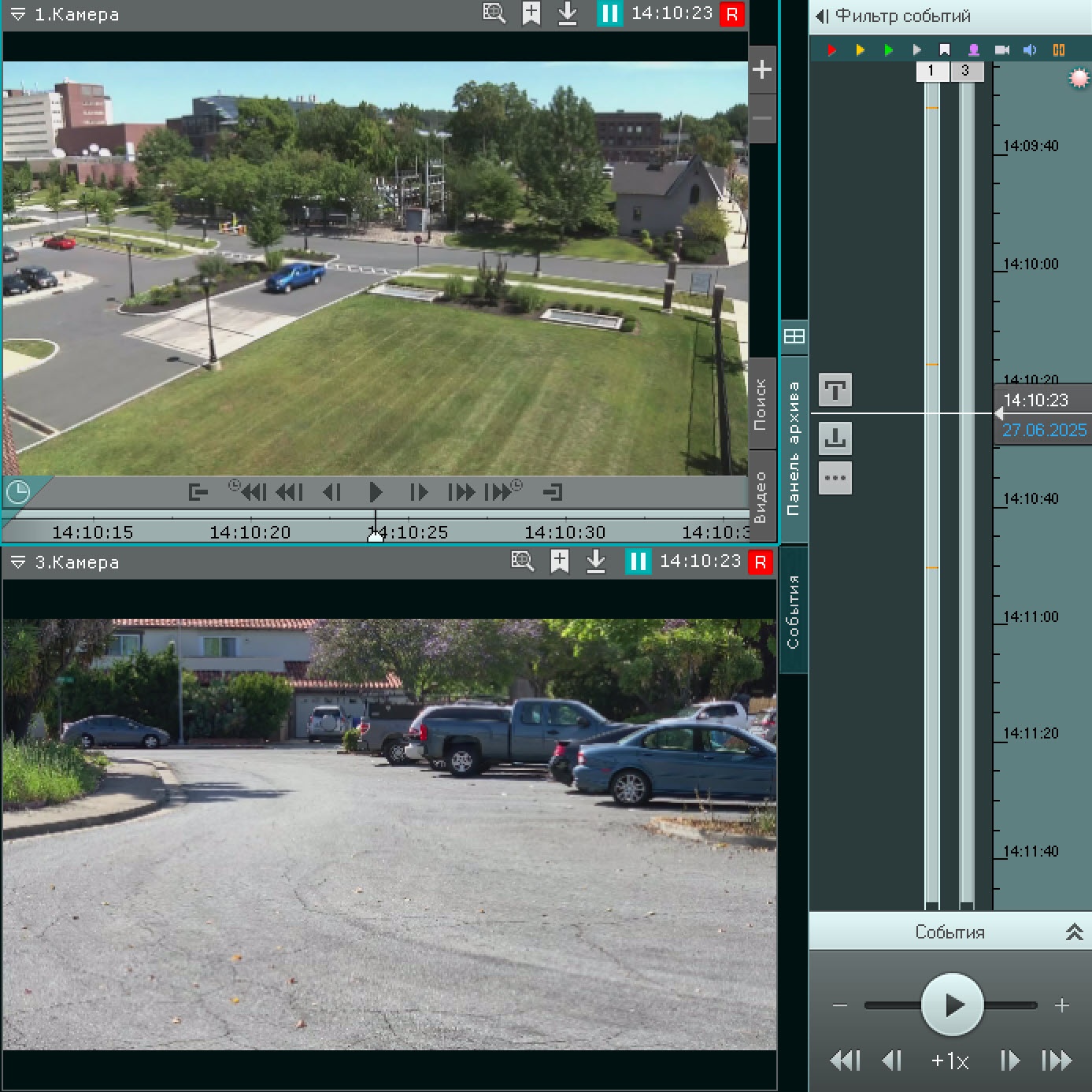This screenshot has height=1092, width=1092.
Task: Click the large play button in the archive panel
Action: [x=953, y=1005]
